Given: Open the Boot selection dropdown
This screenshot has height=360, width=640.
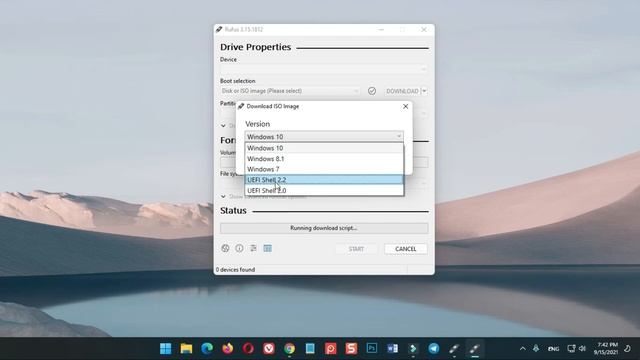Looking at the screenshot, I should (290, 91).
